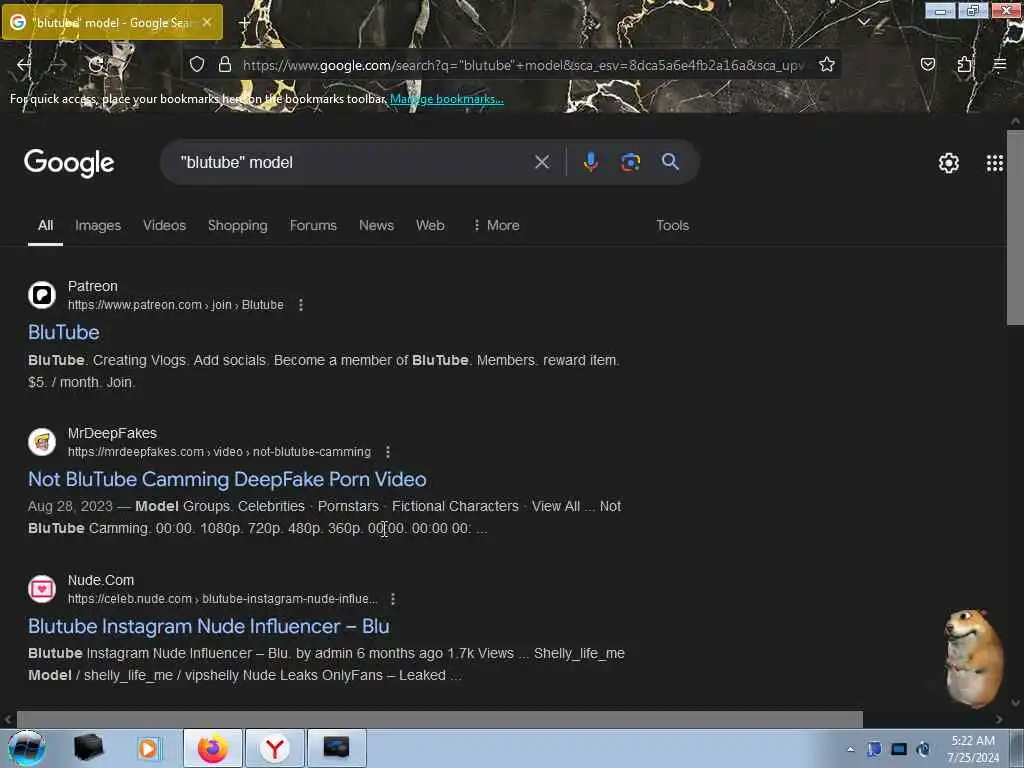Clear the search box text
1024x768 pixels.
click(x=541, y=162)
